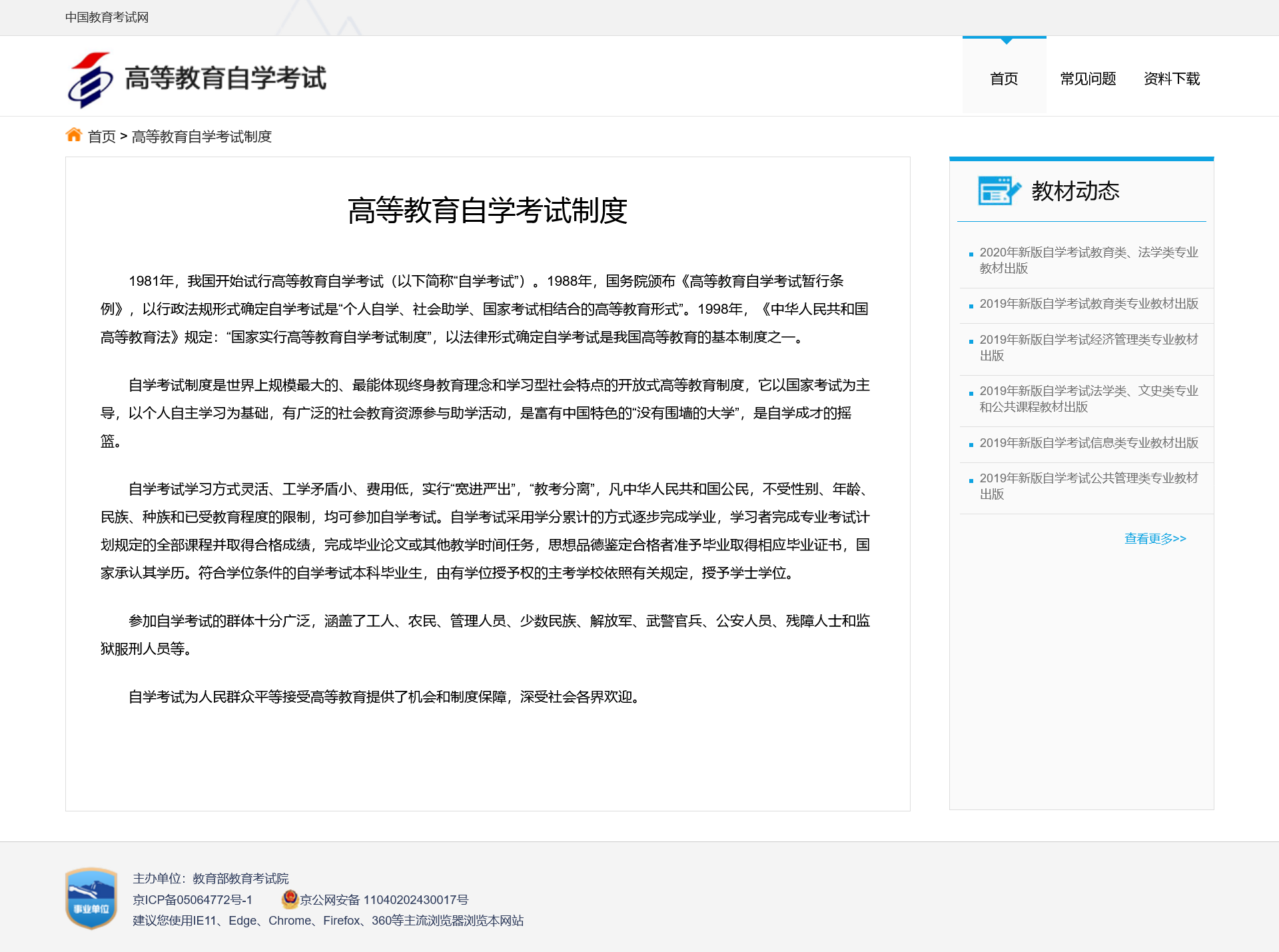Click the 教材动态 panel icon
Screen dimensions: 1279x952
coord(999,191)
